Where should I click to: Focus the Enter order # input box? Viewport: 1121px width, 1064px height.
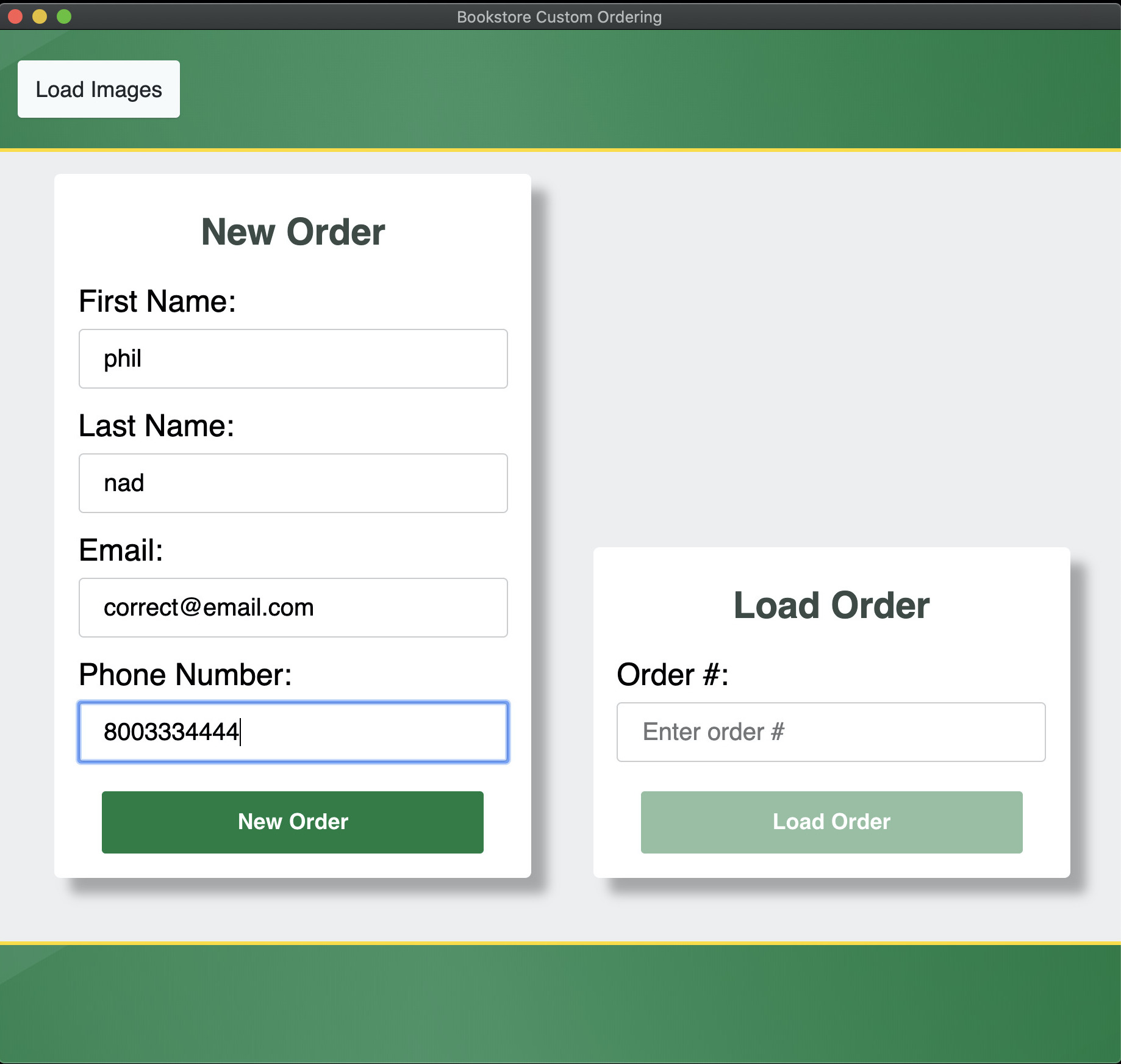[x=831, y=732]
